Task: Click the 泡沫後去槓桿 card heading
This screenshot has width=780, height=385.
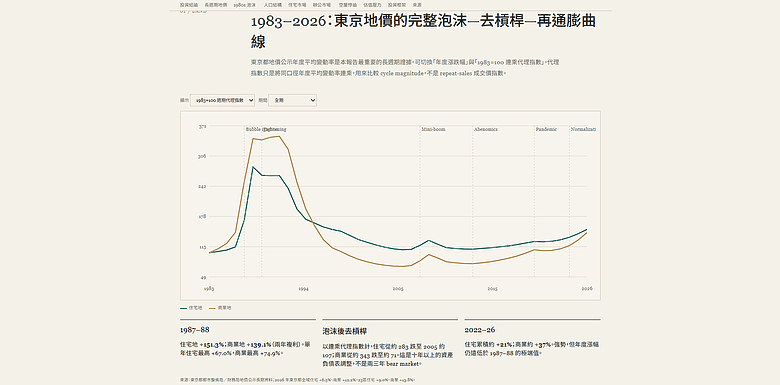Action: pos(345,331)
